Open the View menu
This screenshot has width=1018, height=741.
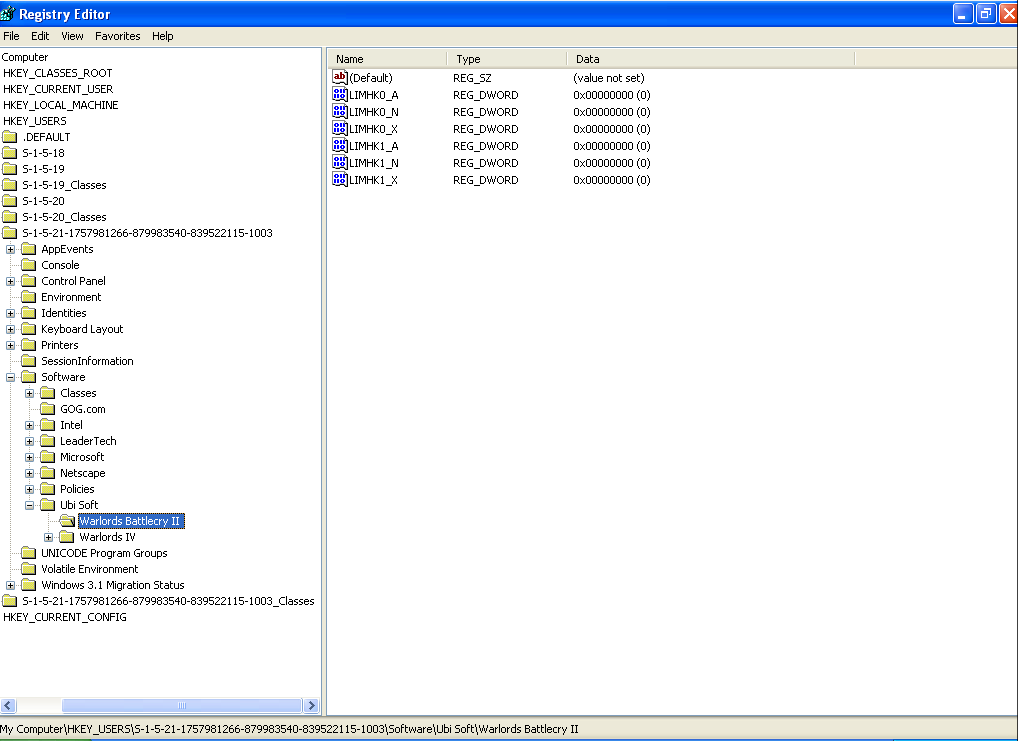[x=72, y=36]
